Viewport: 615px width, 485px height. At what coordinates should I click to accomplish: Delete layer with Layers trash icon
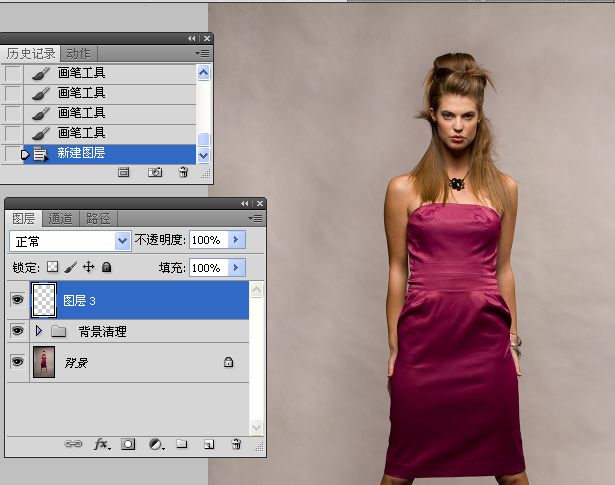pyautogui.click(x=236, y=443)
